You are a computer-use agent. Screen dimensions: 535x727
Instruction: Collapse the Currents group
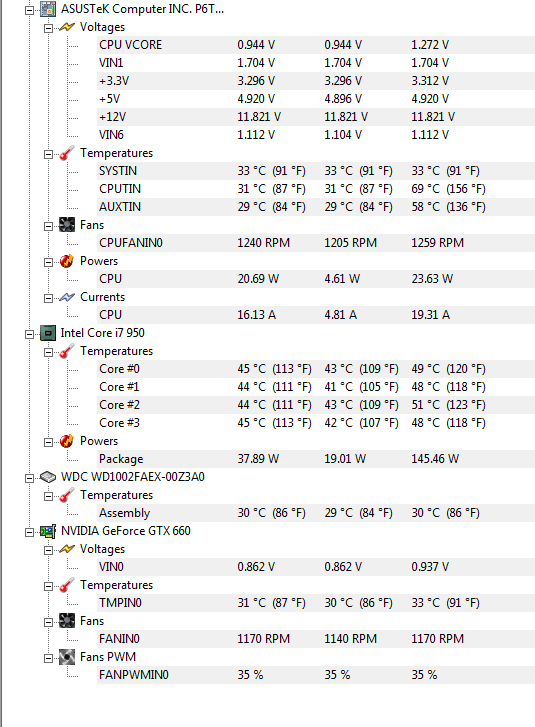pyautogui.click(x=48, y=298)
